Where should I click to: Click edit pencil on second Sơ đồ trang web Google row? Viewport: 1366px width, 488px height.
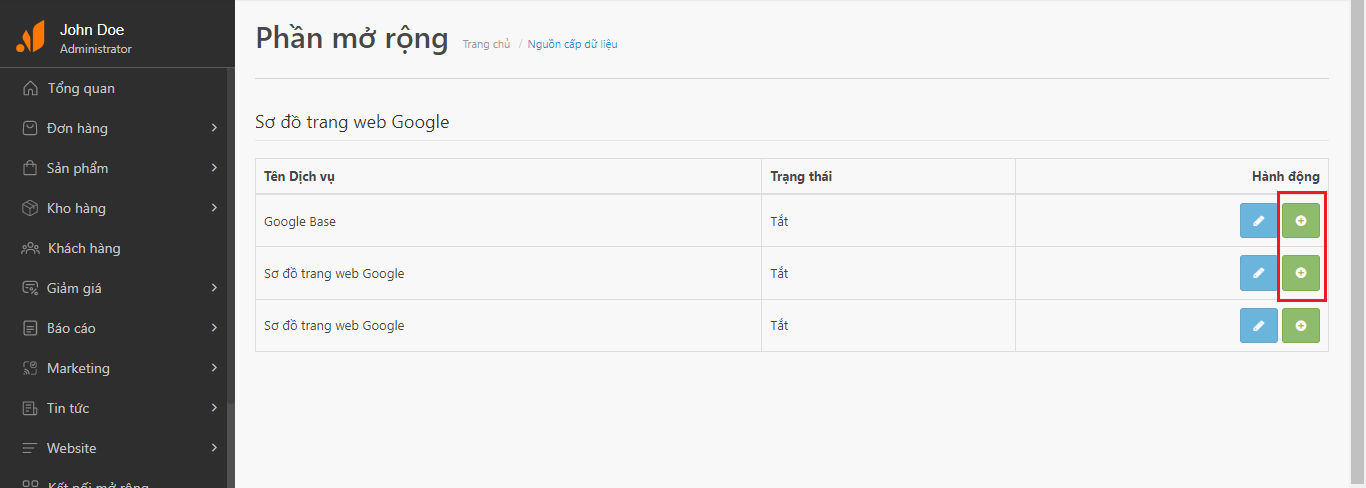click(1258, 325)
